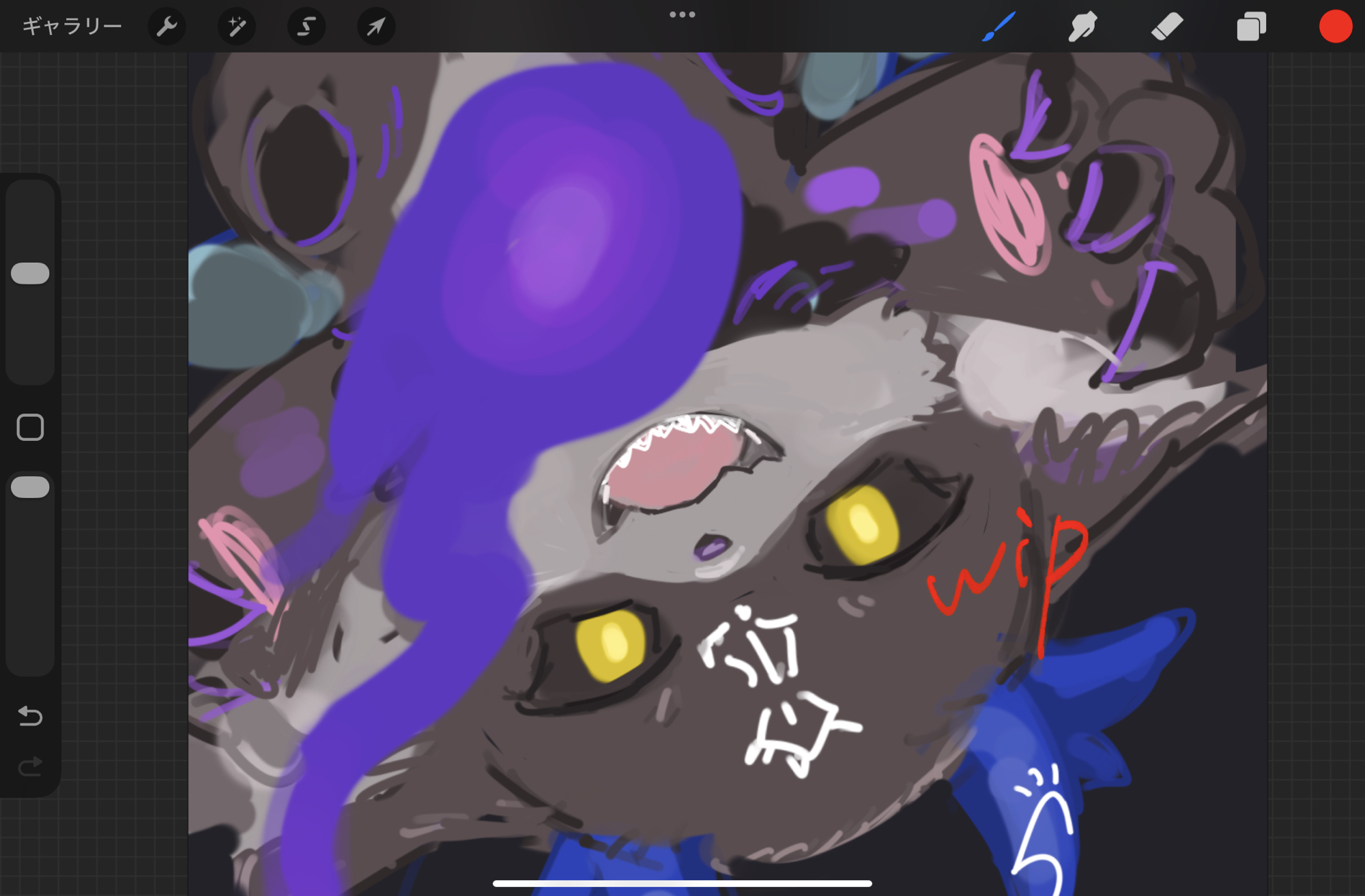This screenshot has width=1365, height=896.
Task: Open the red active color swatch
Action: (x=1335, y=27)
